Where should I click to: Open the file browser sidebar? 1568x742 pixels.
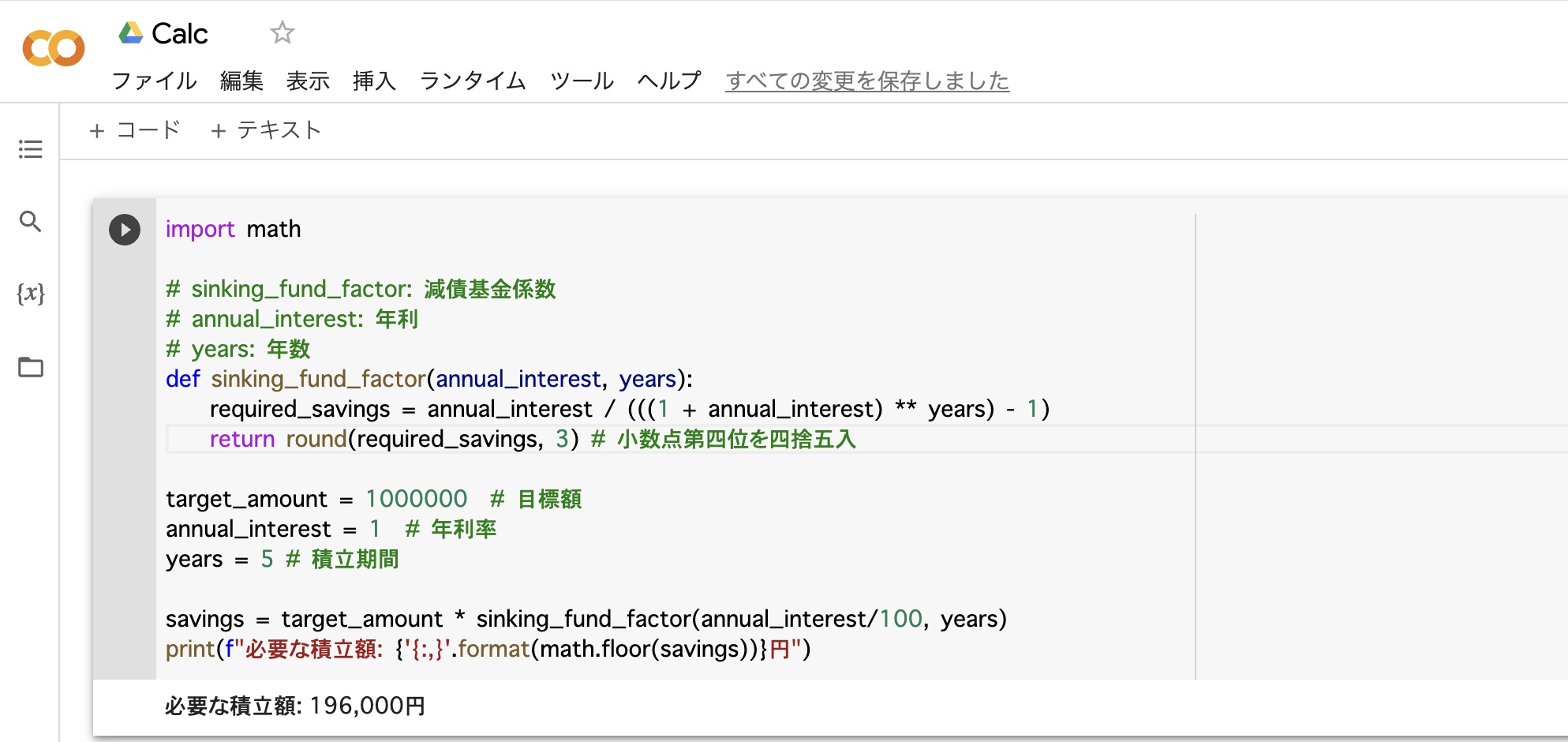pos(30,366)
